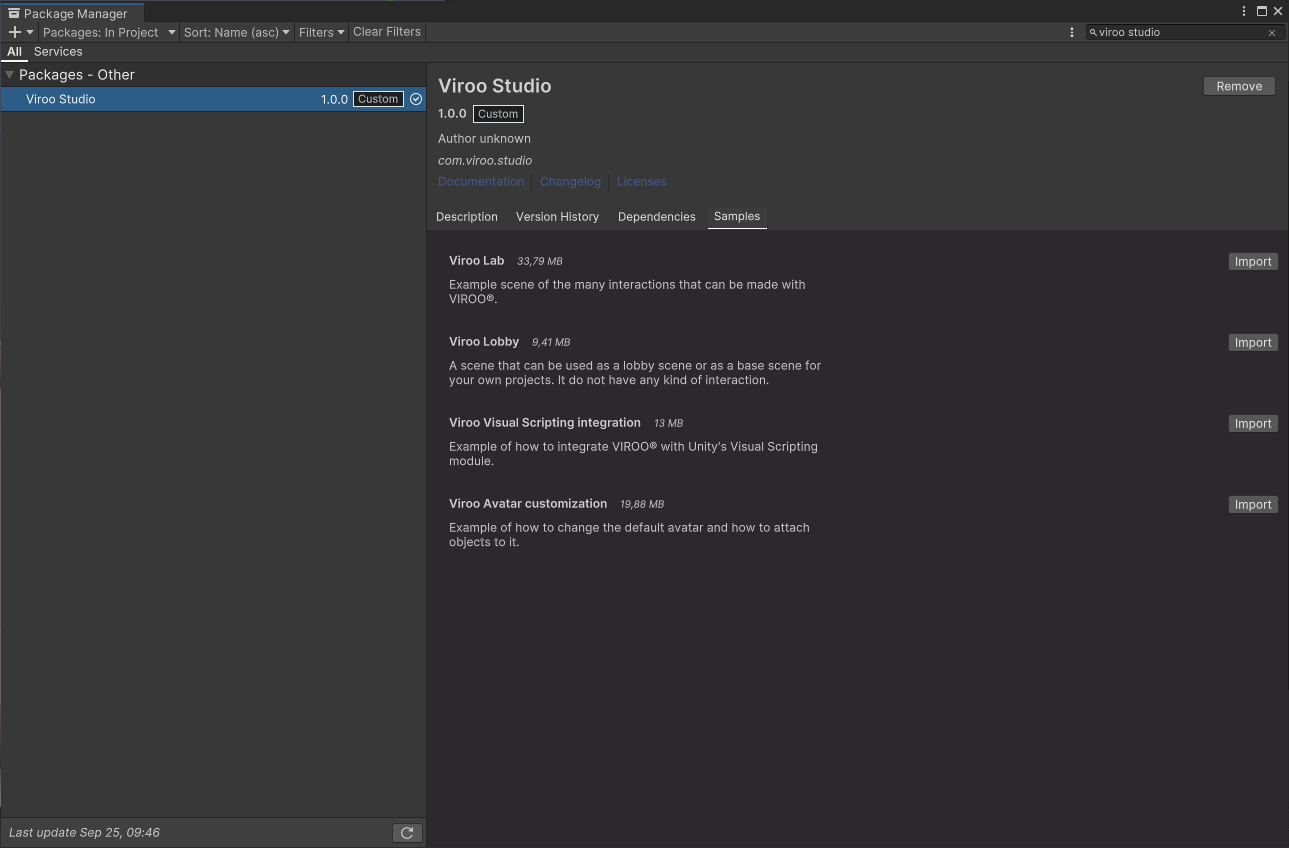Open the Filters dropdown
The height and width of the screenshot is (848, 1289).
pyautogui.click(x=321, y=32)
